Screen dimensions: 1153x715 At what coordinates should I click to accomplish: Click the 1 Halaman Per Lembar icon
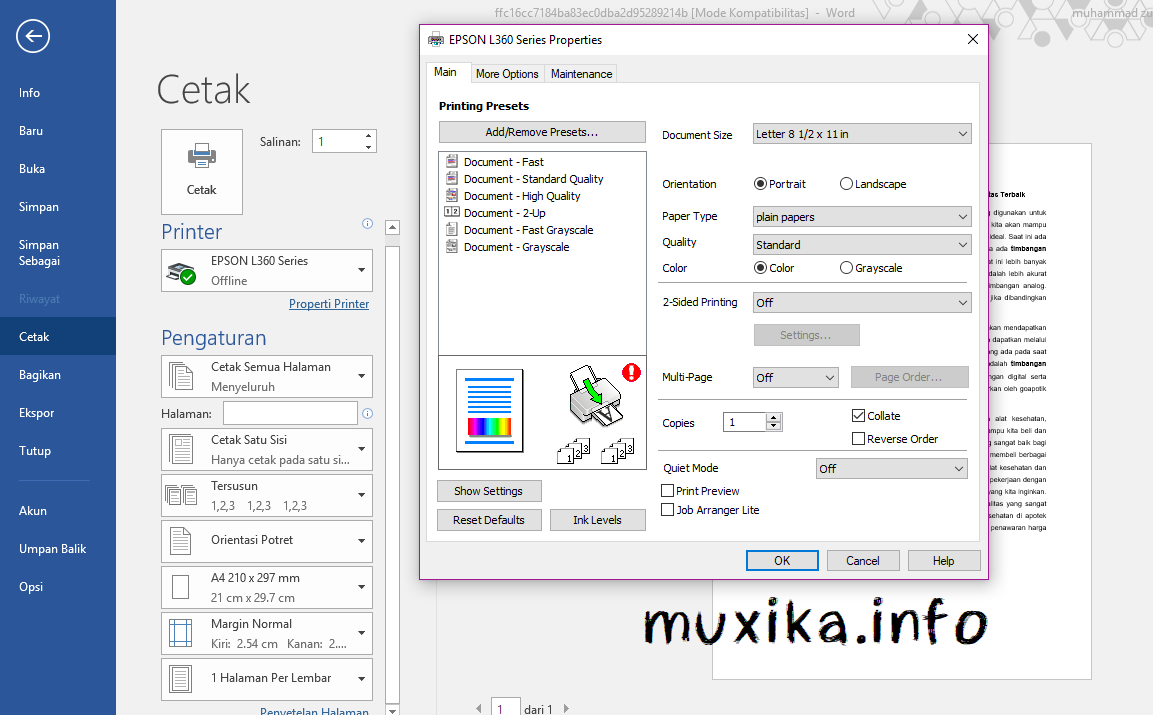tap(181, 678)
